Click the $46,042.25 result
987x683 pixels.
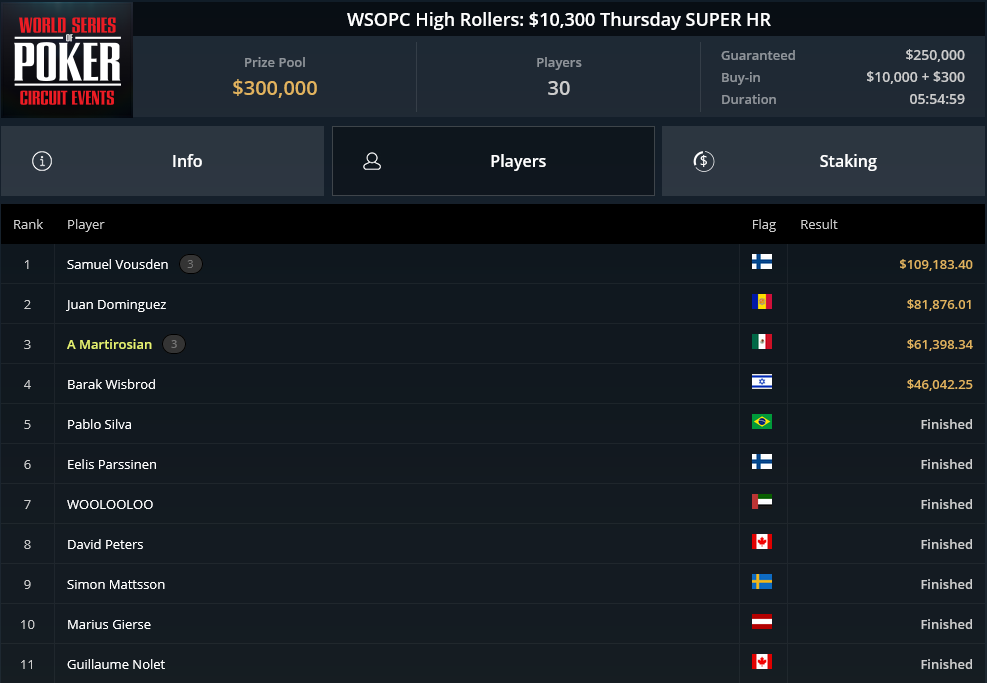coord(940,385)
